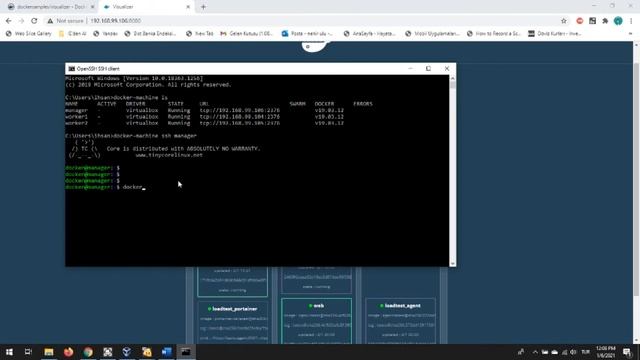
Task: Open VirtualBox from the taskbar
Action: (x=127, y=352)
